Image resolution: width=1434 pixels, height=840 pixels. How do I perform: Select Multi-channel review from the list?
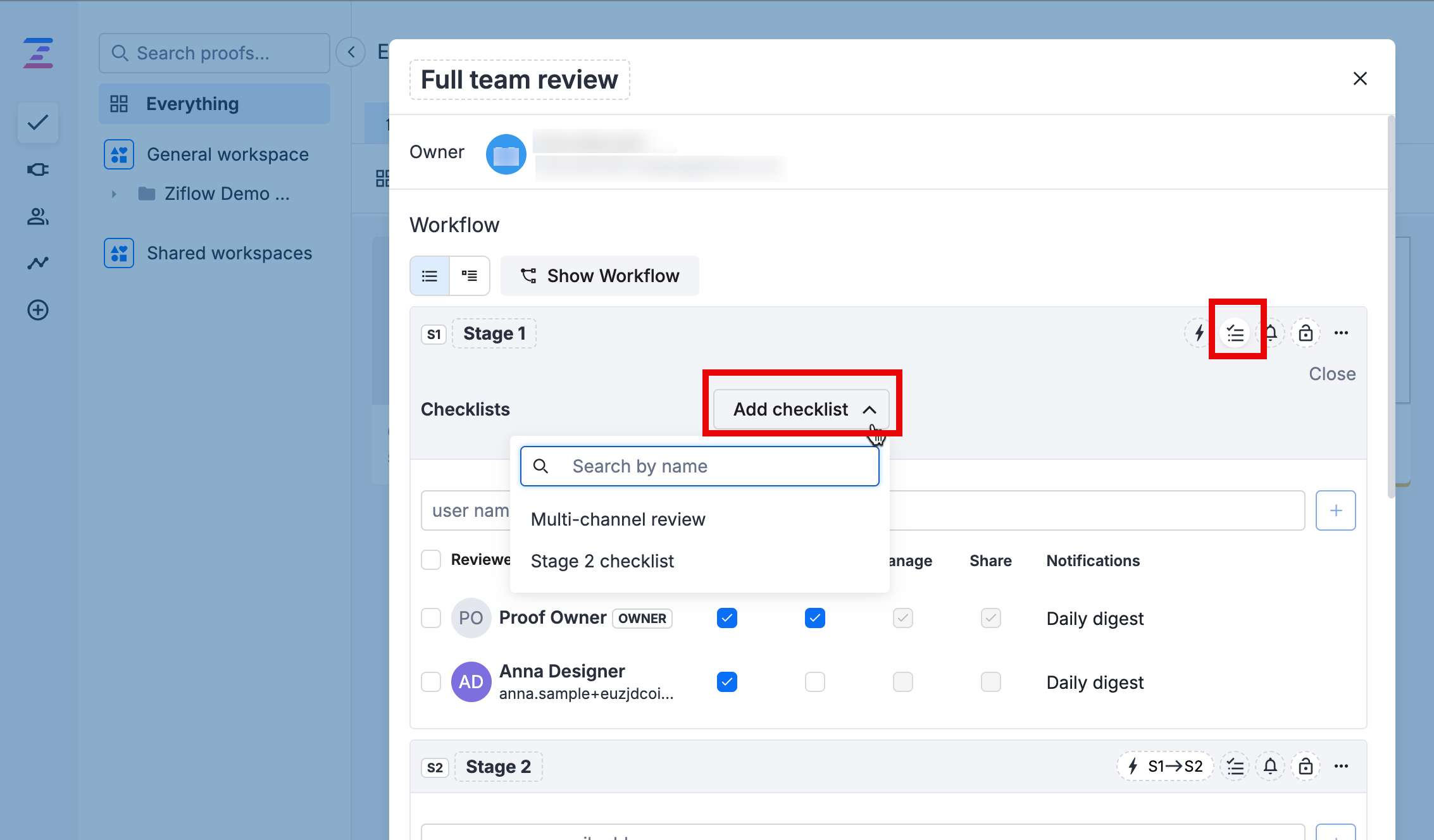pyautogui.click(x=618, y=519)
